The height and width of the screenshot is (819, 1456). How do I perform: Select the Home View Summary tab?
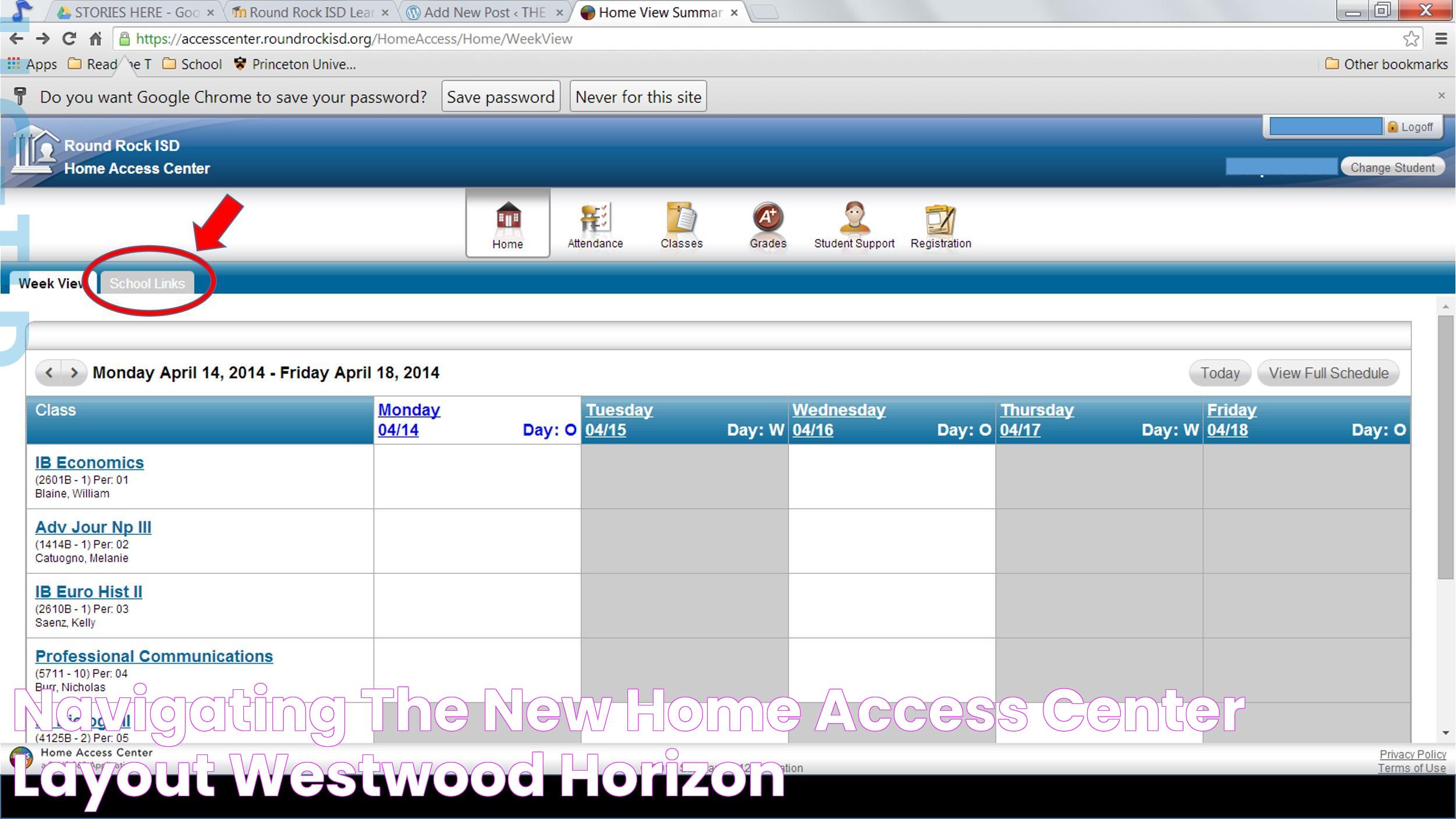pyautogui.click(x=659, y=12)
